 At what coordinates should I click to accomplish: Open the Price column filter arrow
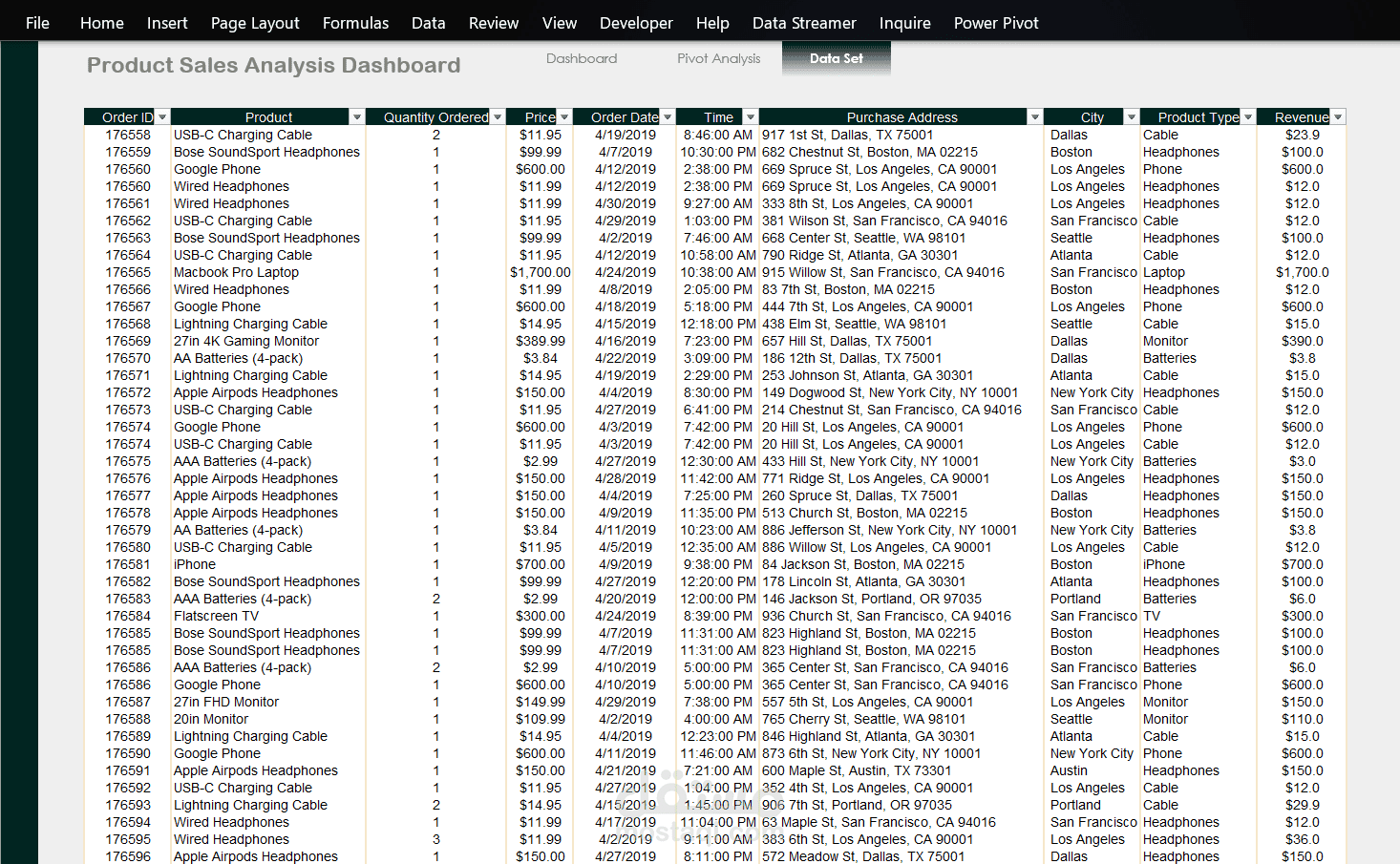click(x=564, y=117)
